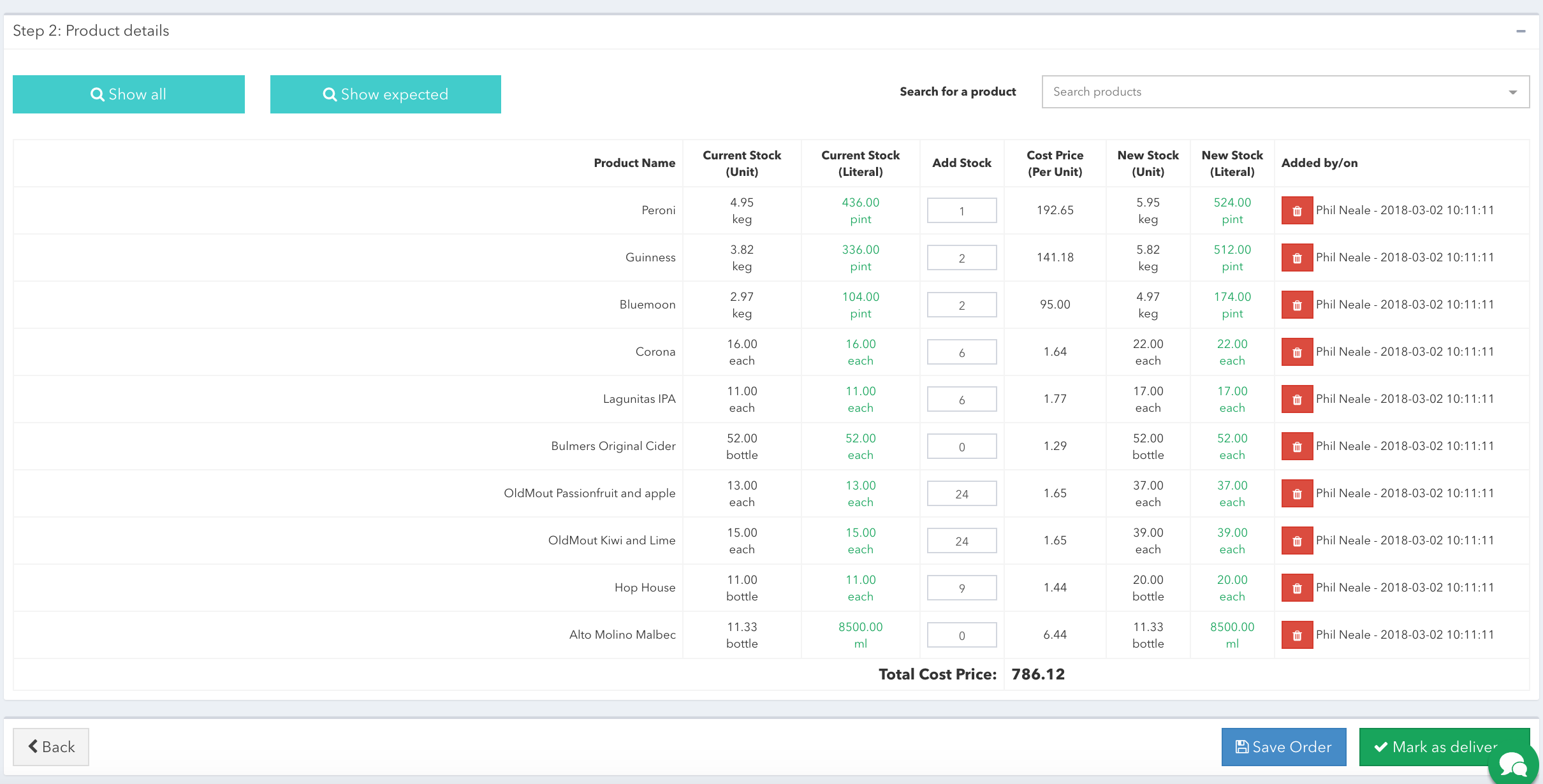The height and width of the screenshot is (784, 1543).
Task: Click the Guinness row's red trash icon
Action: click(x=1297, y=258)
